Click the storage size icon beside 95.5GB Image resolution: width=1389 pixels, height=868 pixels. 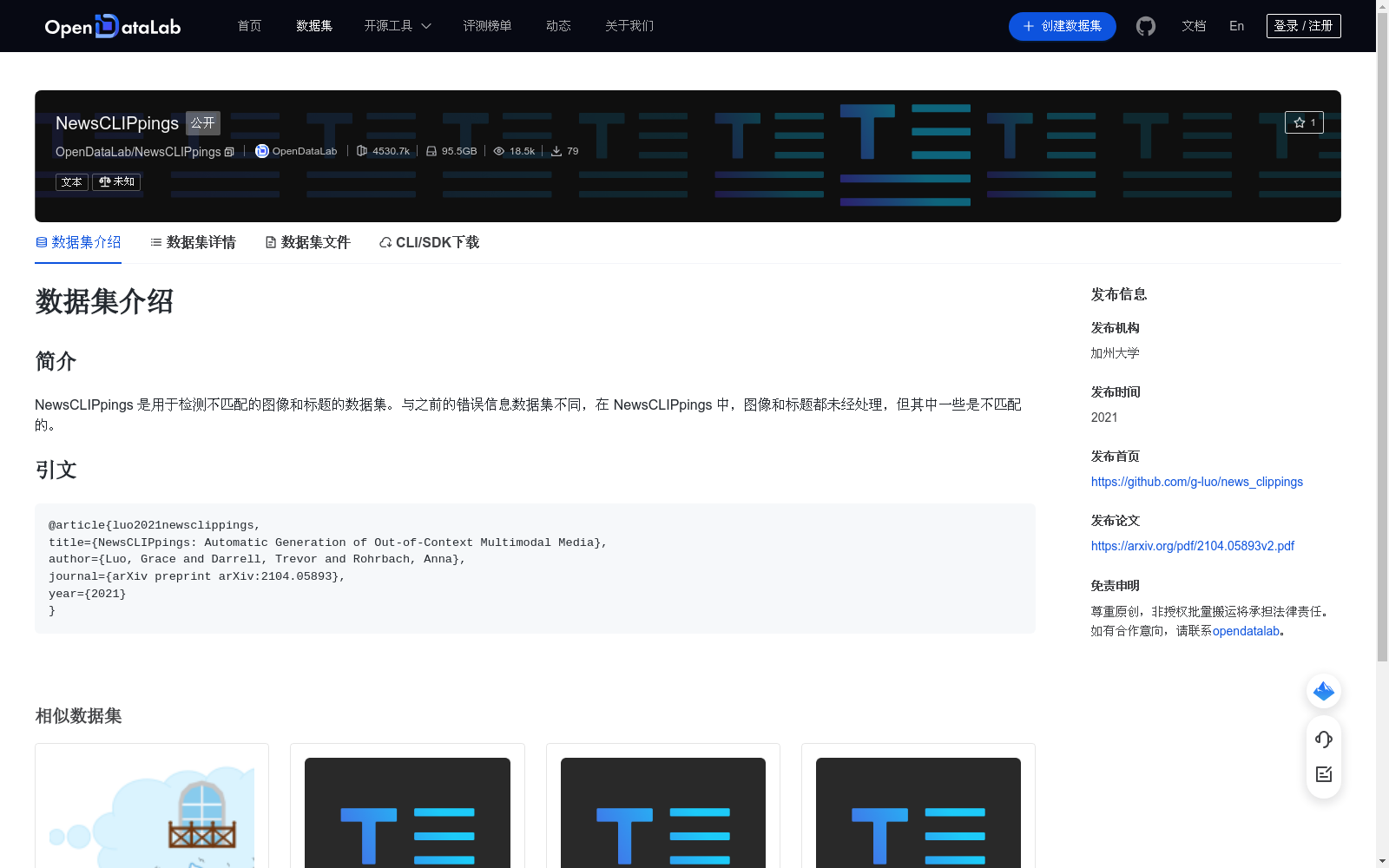point(431,151)
